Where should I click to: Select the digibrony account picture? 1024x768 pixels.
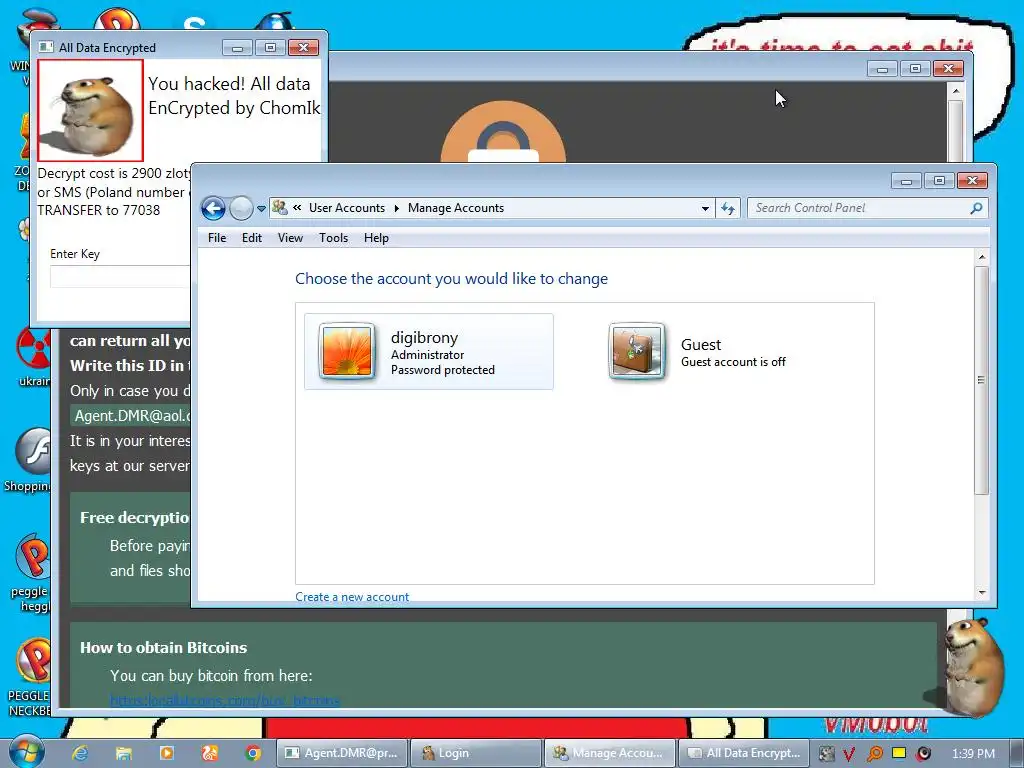347,351
